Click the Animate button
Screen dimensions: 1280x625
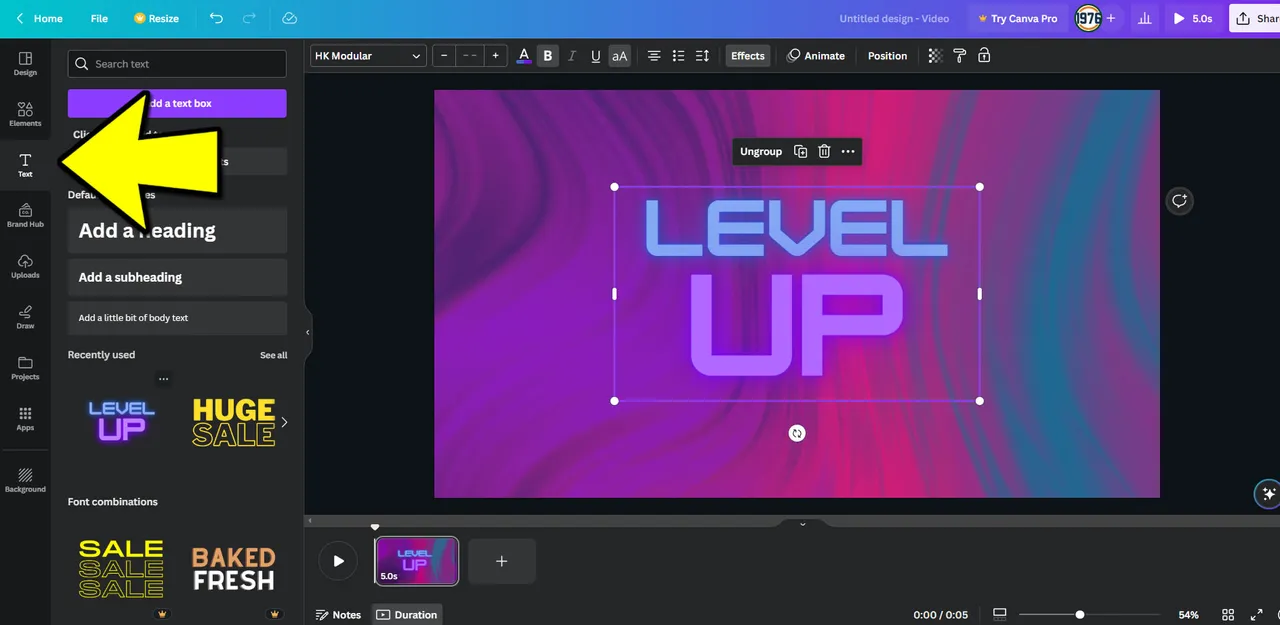tap(816, 56)
